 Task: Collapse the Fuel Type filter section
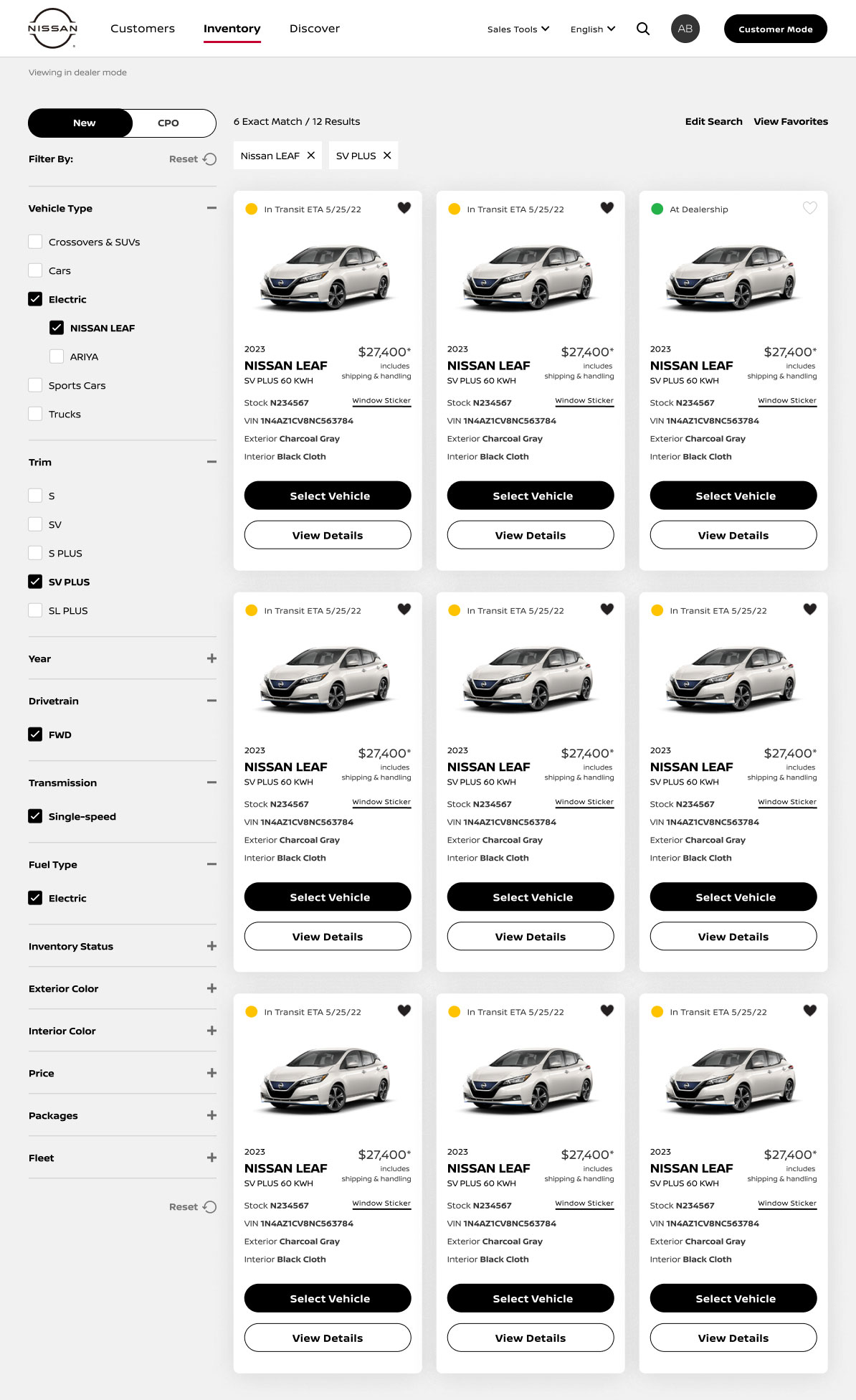tap(211, 864)
